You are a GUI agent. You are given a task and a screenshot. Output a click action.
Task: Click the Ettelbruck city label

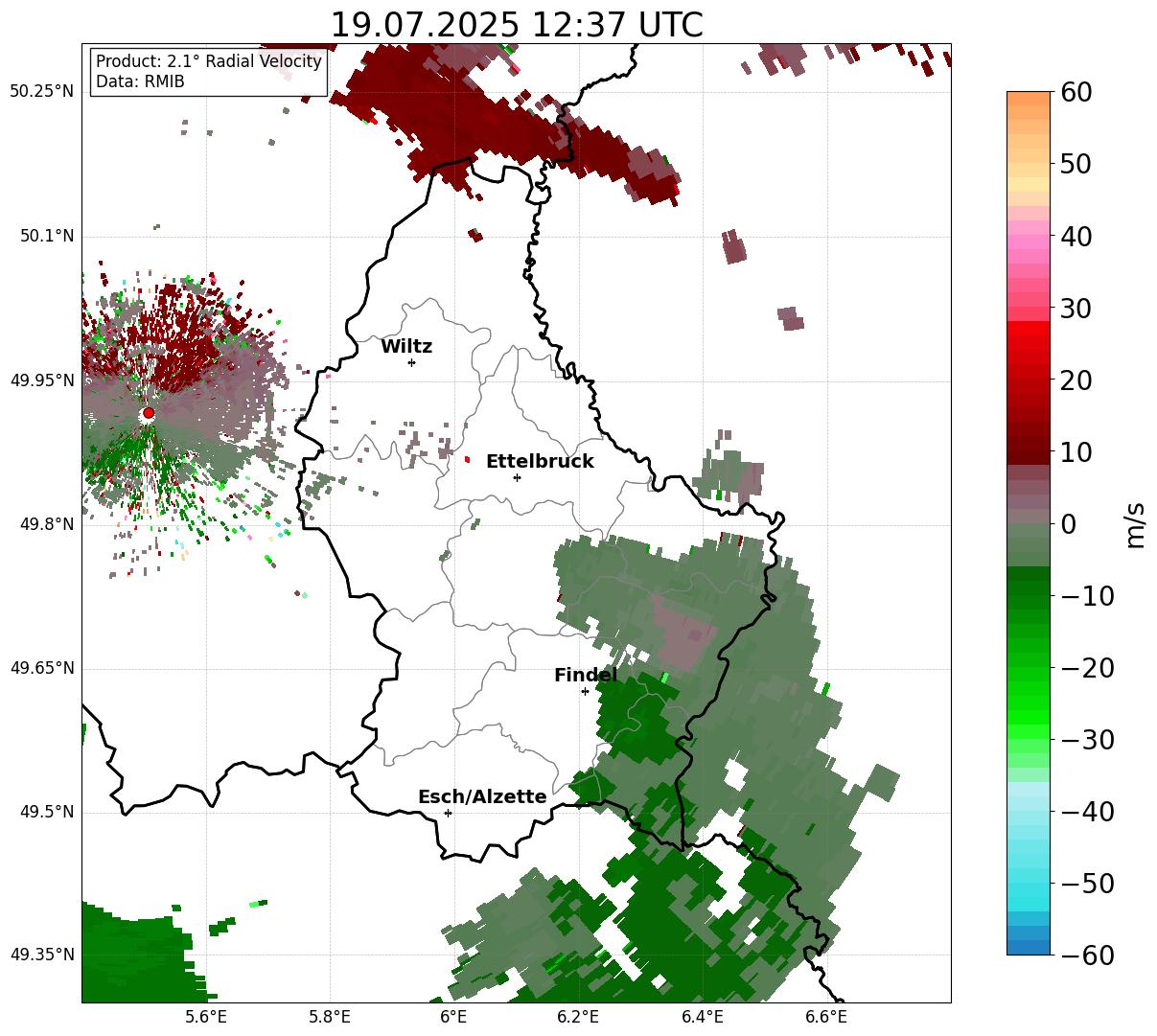click(x=540, y=462)
